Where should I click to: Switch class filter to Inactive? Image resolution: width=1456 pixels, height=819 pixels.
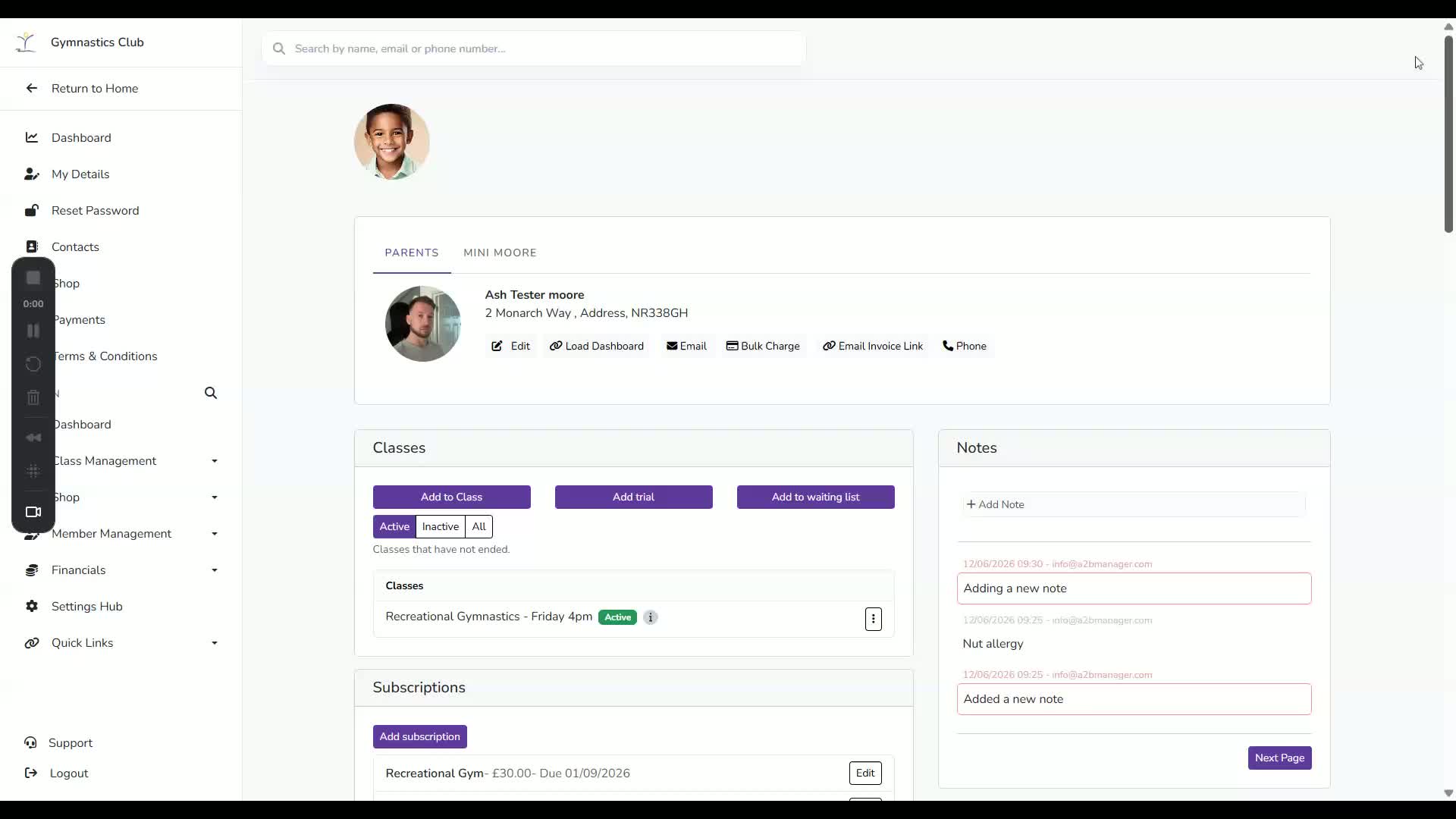(x=441, y=526)
